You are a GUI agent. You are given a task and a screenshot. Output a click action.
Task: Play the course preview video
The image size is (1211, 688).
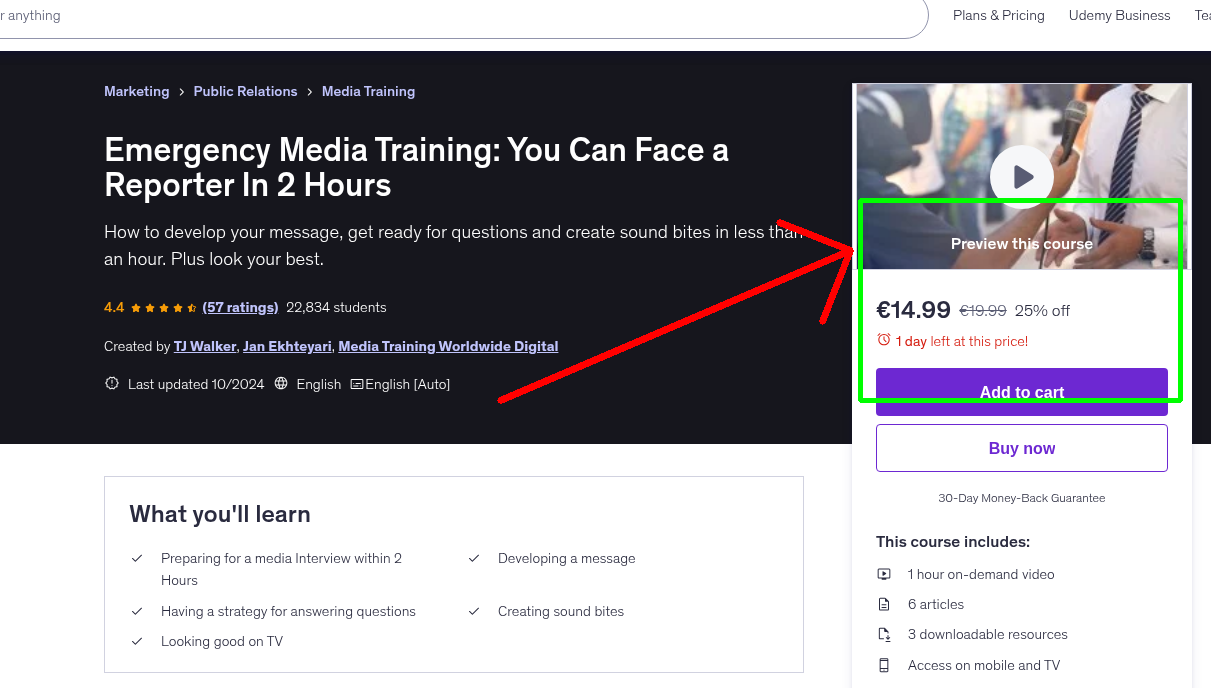1021,177
